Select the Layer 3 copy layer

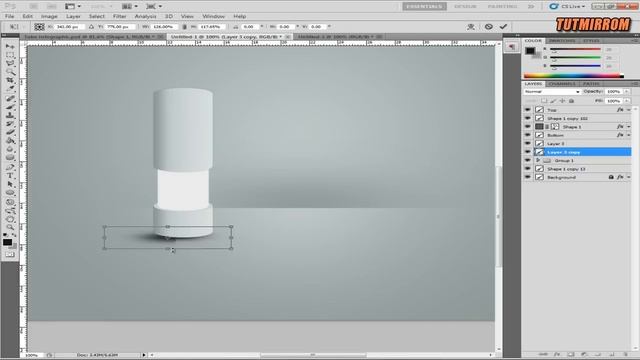coord(582,152)
